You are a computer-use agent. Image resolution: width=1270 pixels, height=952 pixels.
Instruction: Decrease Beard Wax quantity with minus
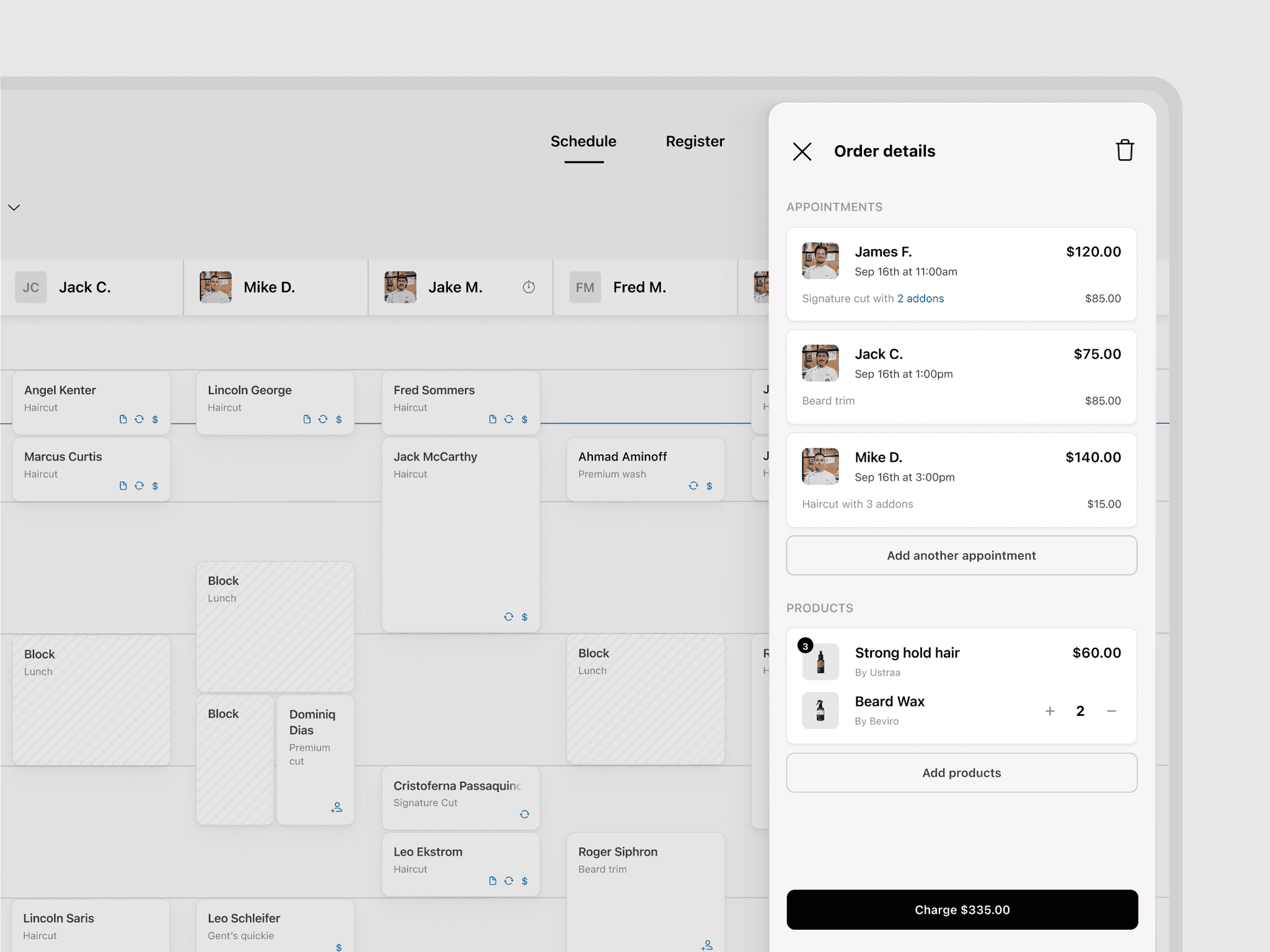click(1111, 712)
